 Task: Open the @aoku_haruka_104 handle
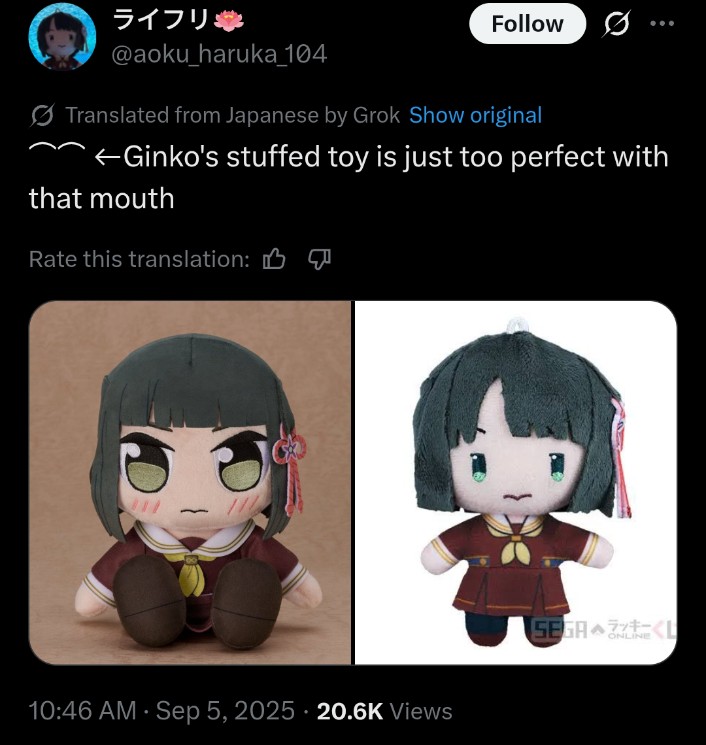pyautogui.click(x=219, y=54)
